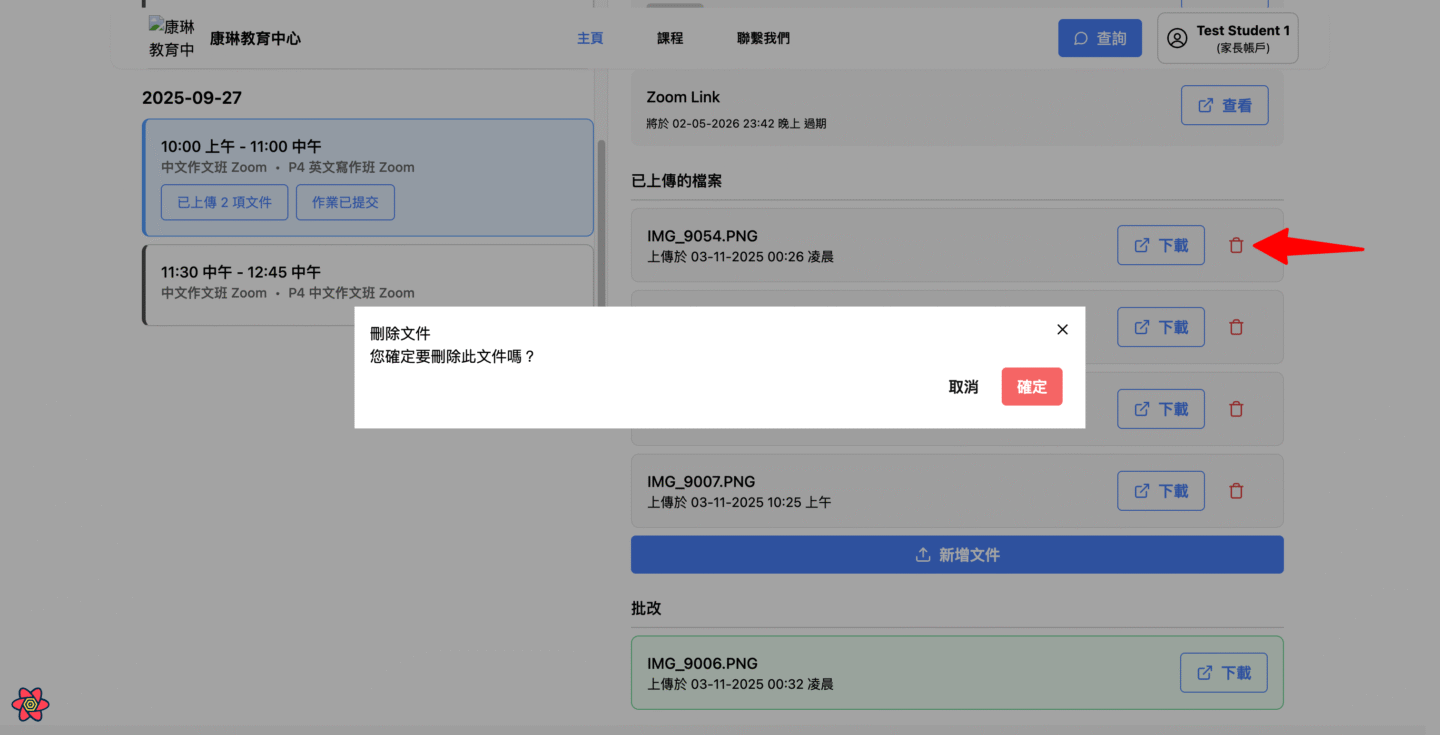This screenshot has width=1440, height=735.
Task: Select the 11:30 中午 - 12:45 中午 class card
Action: 368,283
